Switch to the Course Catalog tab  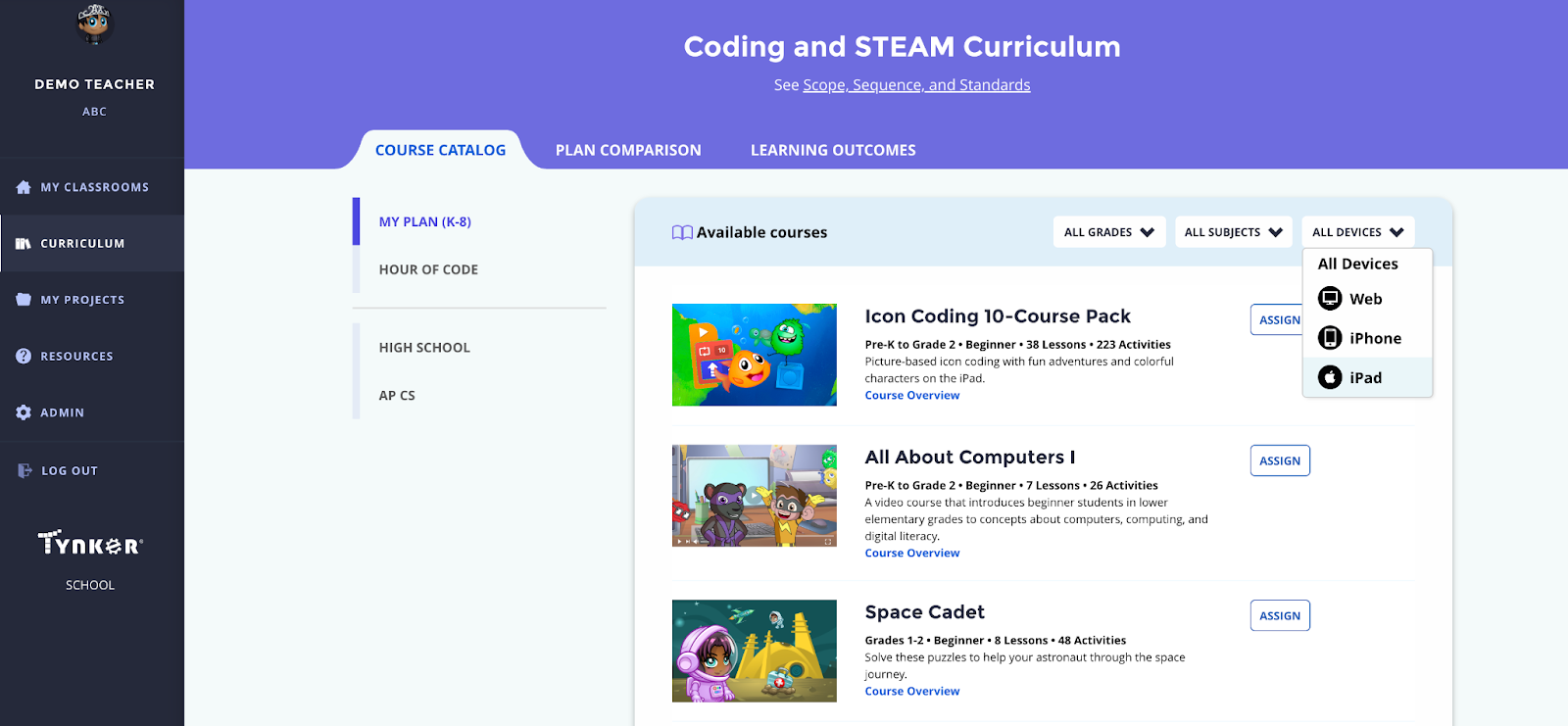[x=440, y=150]
